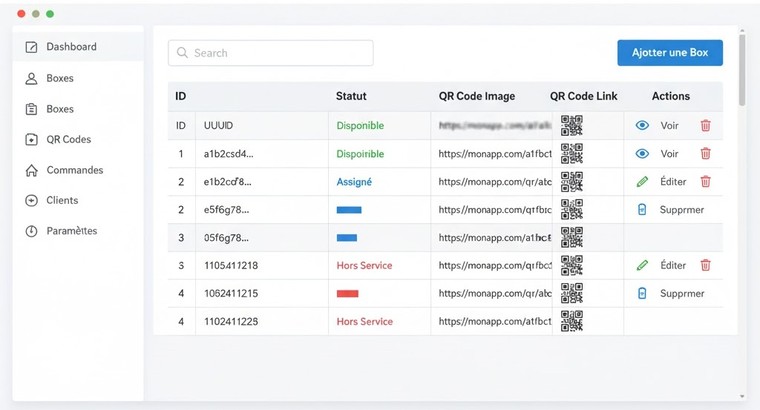Viewport: 760px width, 410px height.
Task: Click Éditer in the 1105411218 row
Action: coord(673,266)
